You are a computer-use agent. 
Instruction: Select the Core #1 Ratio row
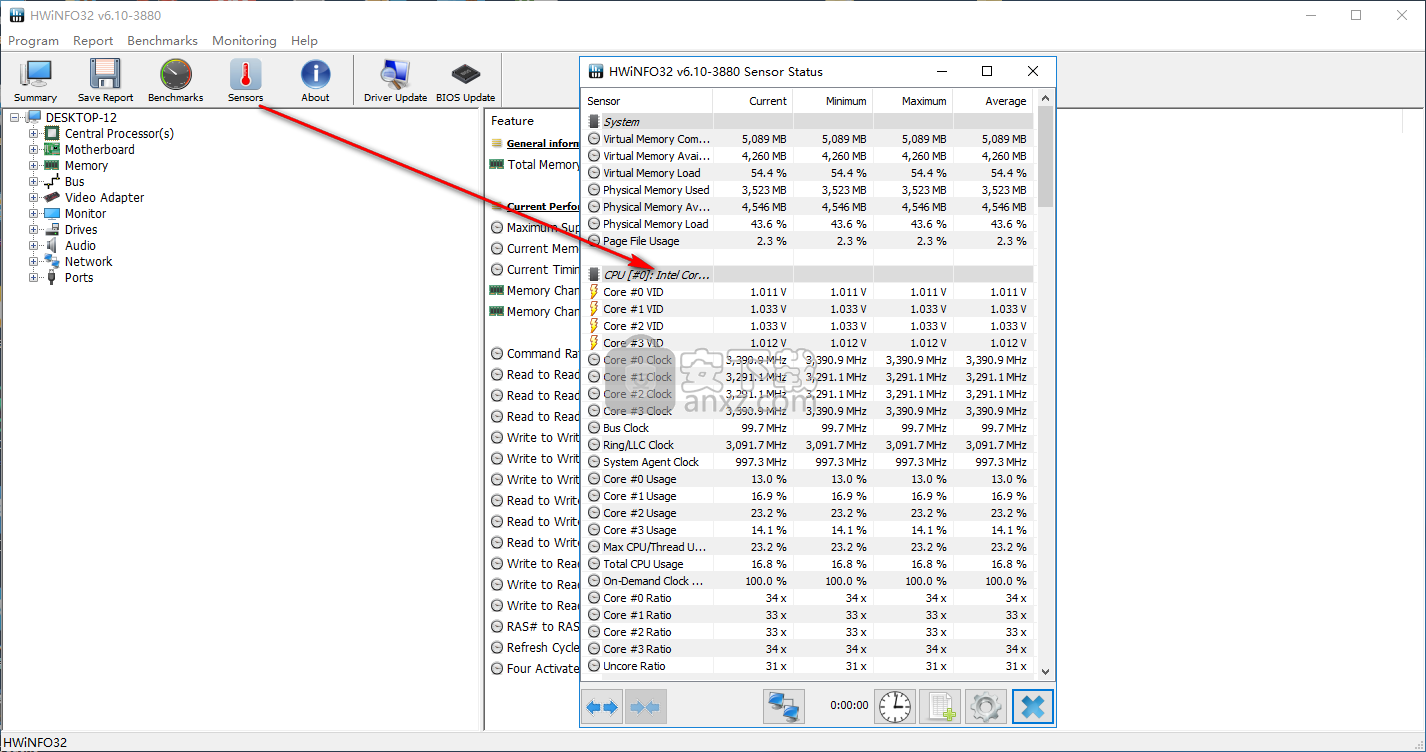[808, 615]
